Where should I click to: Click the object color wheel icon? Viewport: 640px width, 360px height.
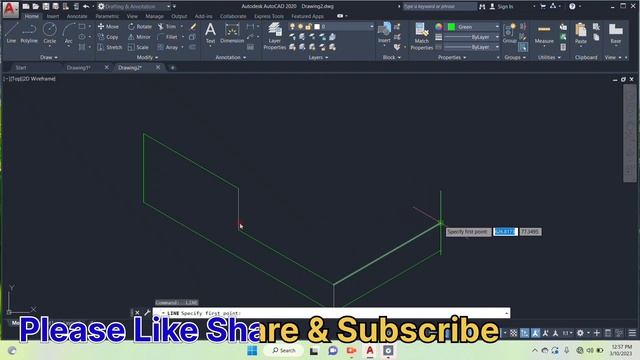point(438,27)
